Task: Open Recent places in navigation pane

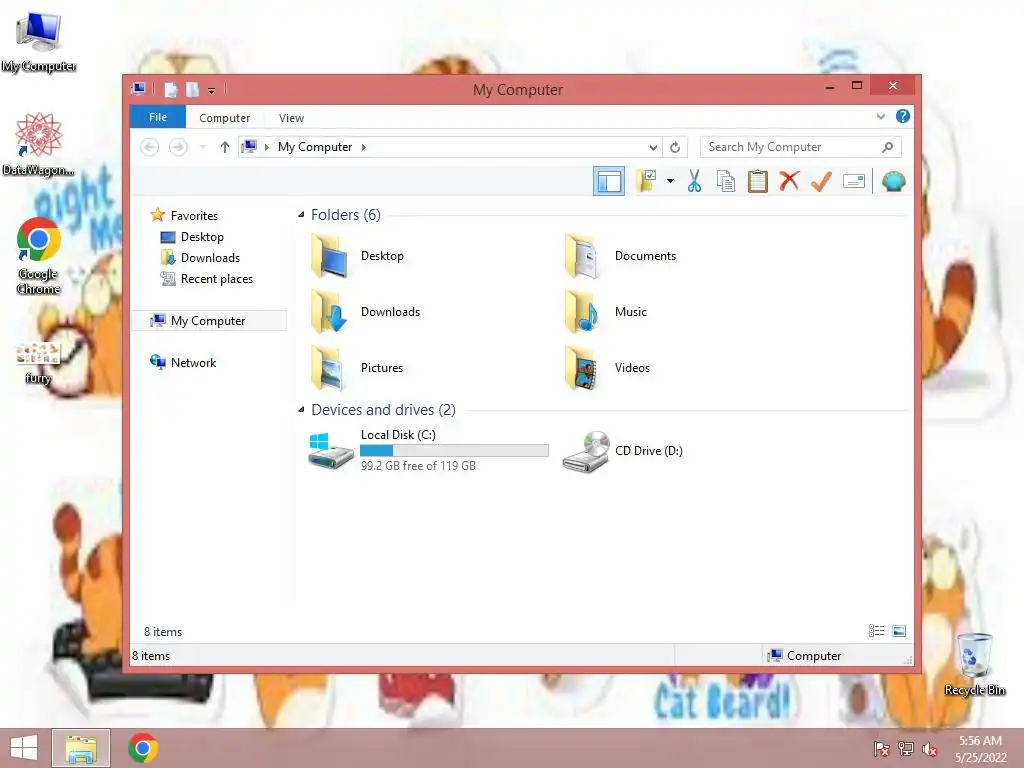Action: (x=216, y=278)
